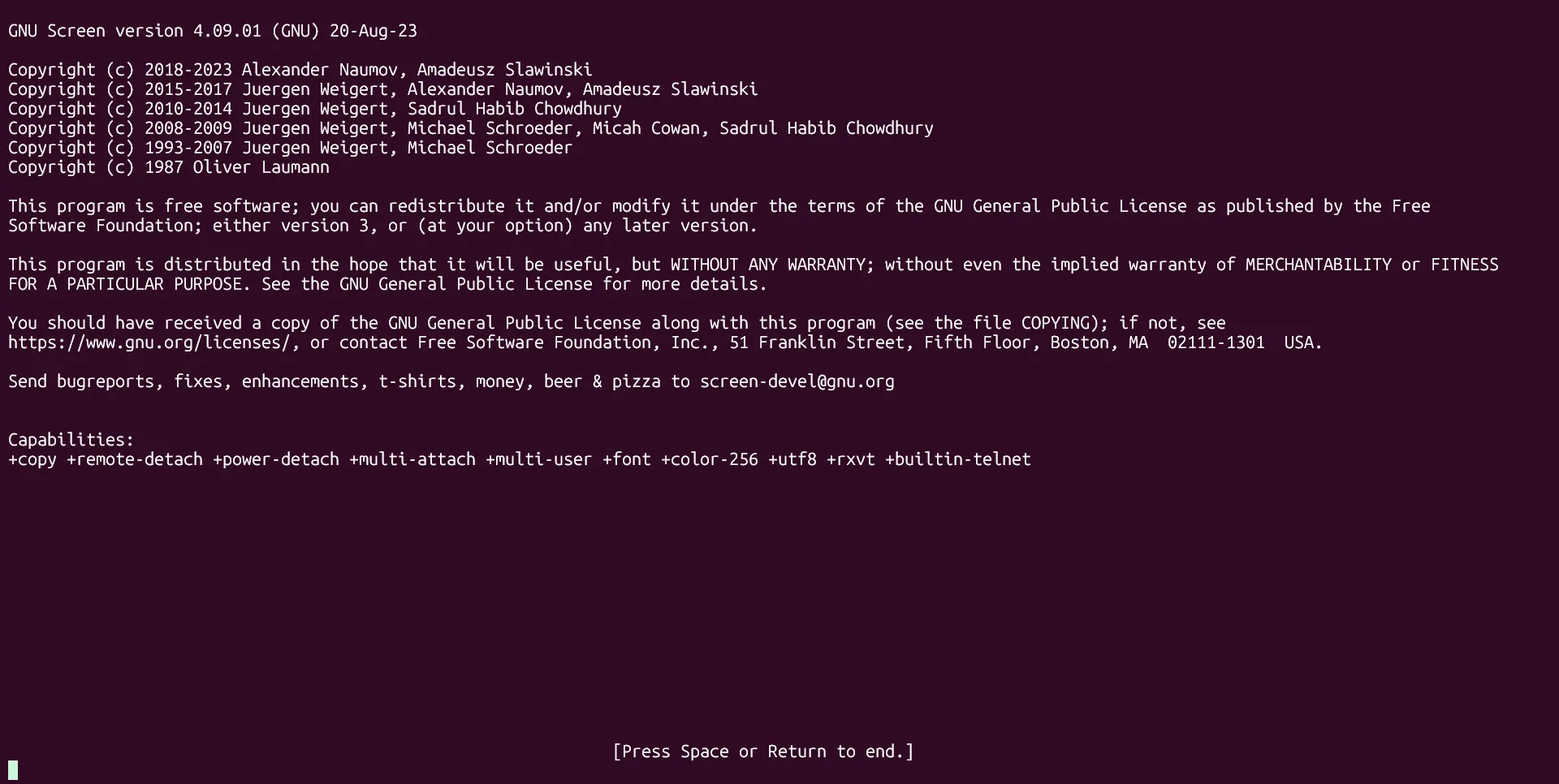Click the 1987 Oliver Laumann copyright line
This screenshot has width=1559, height=784.
coord(169,167)
